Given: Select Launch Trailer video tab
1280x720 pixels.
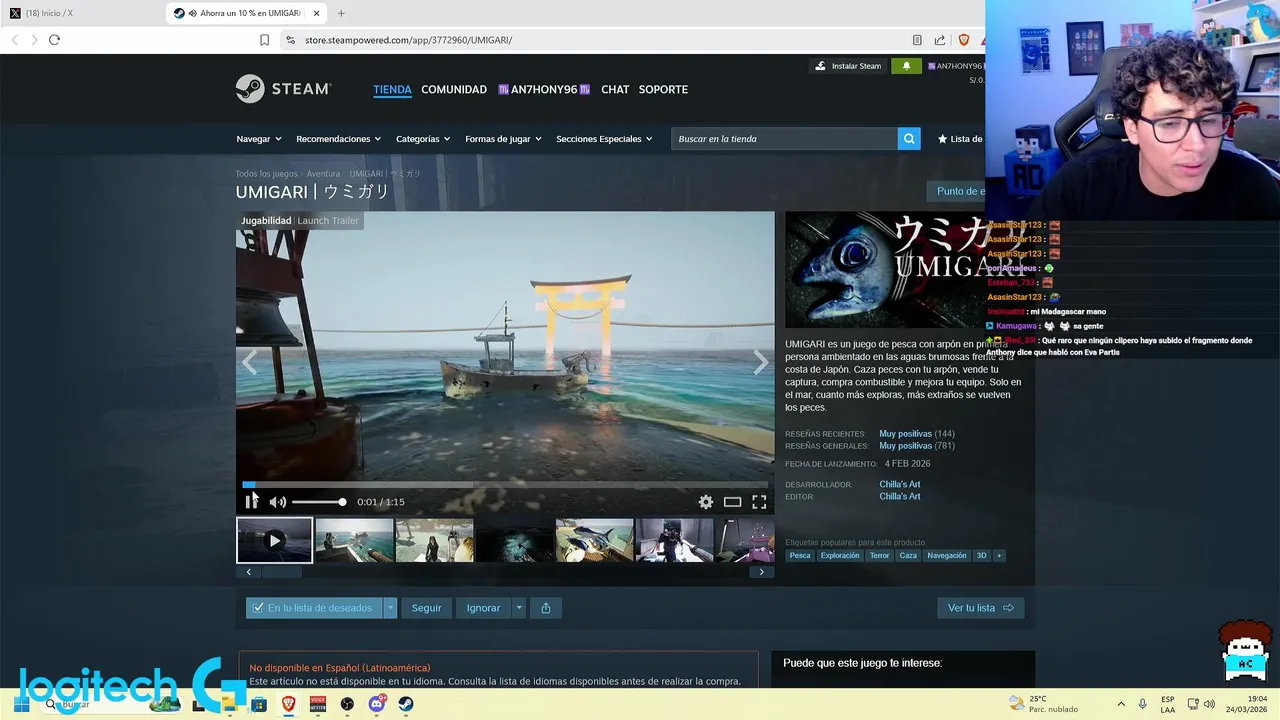Looking at the screenshot, I should (x=328, y=220).
